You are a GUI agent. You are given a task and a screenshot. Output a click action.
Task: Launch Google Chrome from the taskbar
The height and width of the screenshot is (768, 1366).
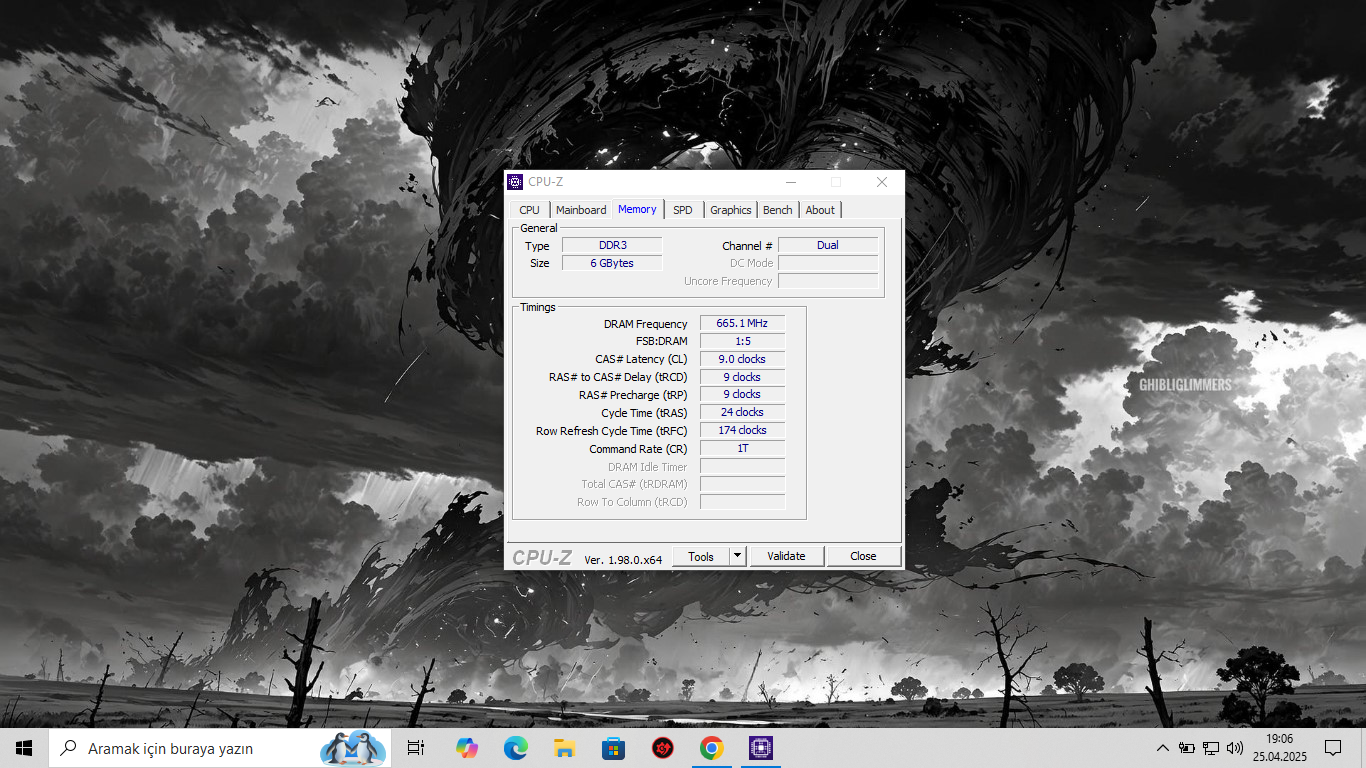coord(711,748)
